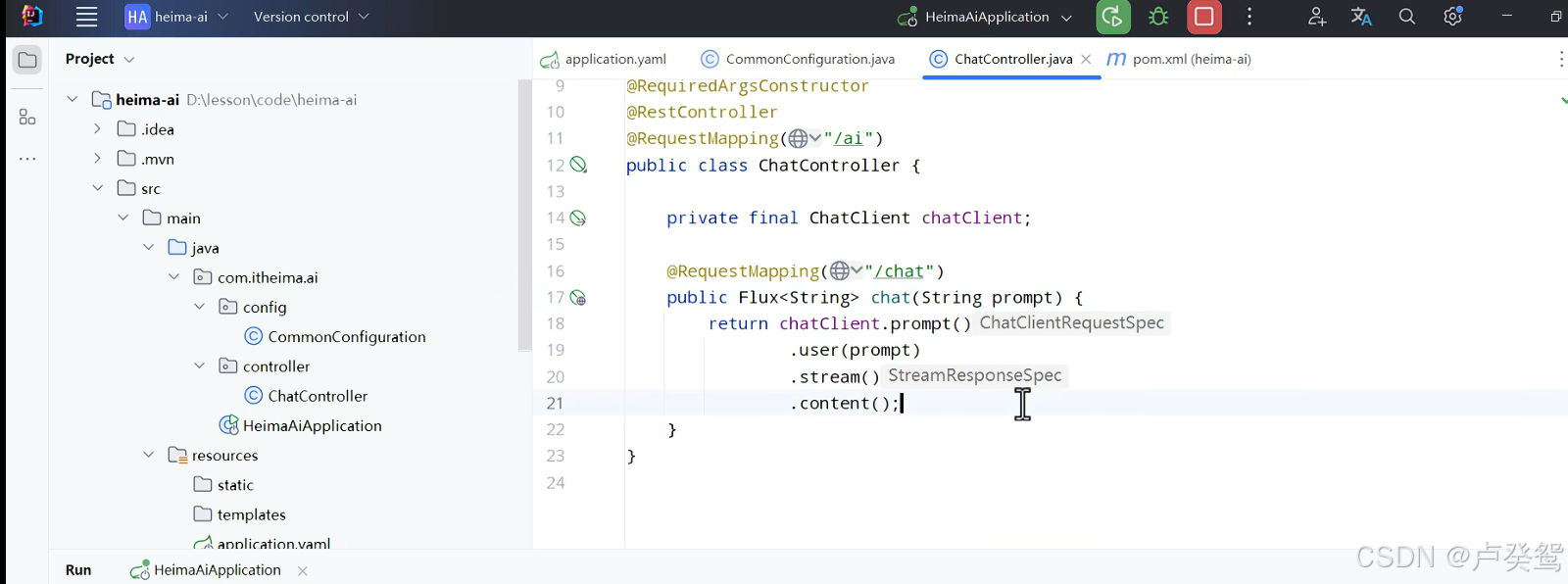Expand the .mvn folder

[x=97, y=159]
